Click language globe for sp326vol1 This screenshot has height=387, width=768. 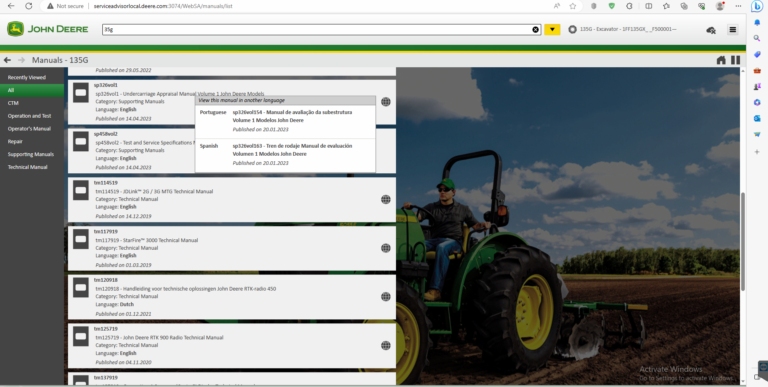click(x=386, y=101)
